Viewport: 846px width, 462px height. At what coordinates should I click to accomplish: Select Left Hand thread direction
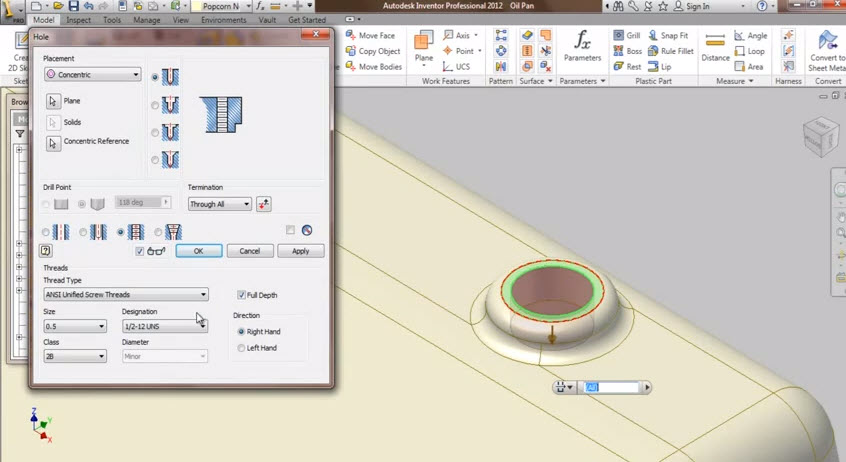[x=241, y=348]
